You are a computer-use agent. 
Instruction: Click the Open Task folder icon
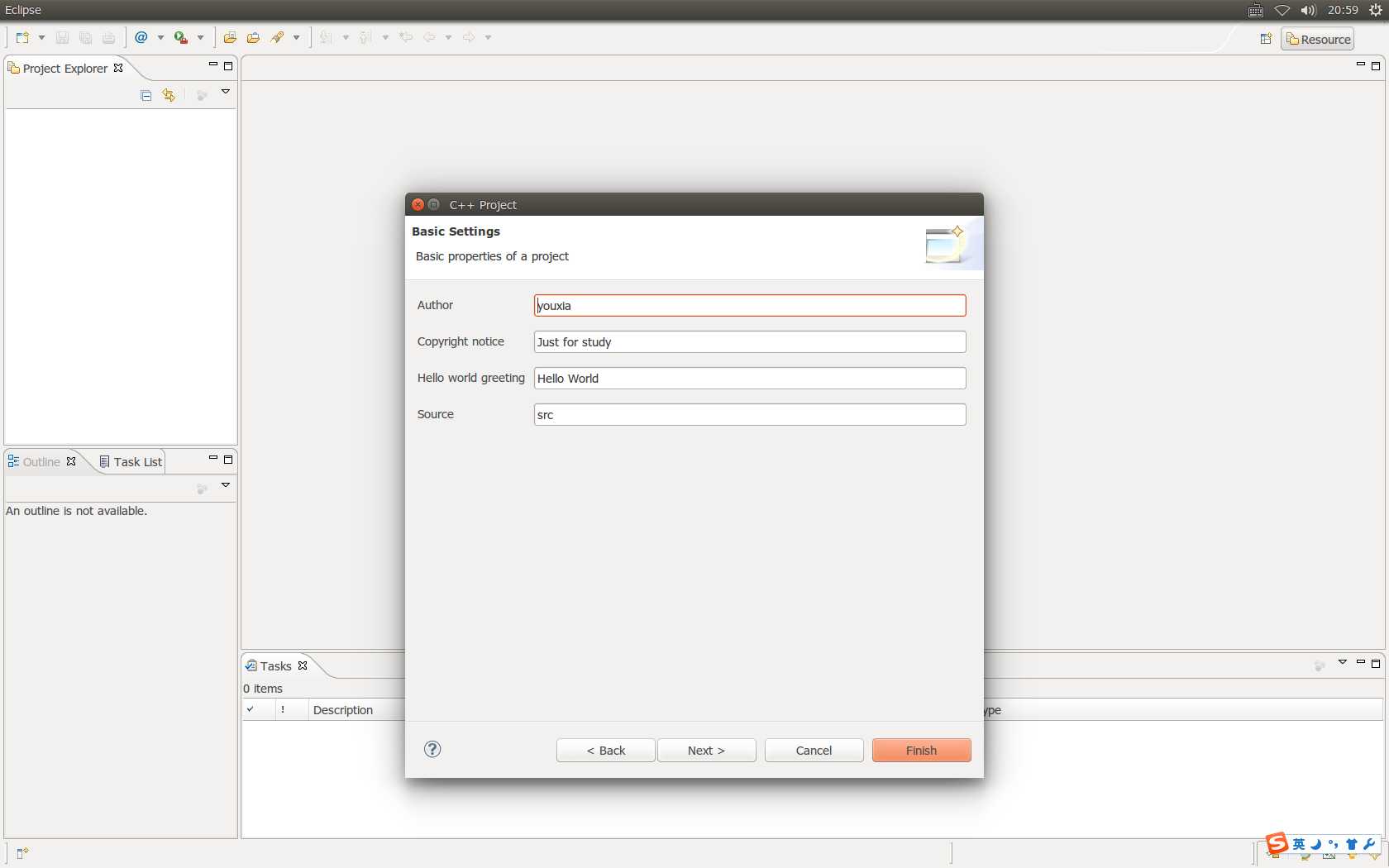coord(253,38)
